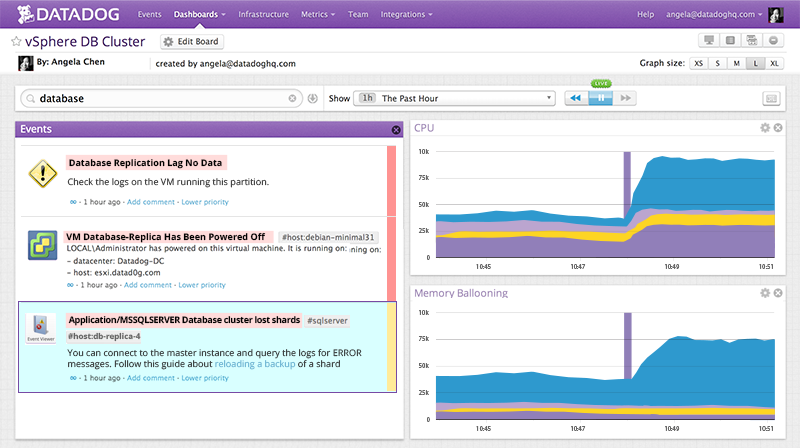Open Help
The height and width of the screenshot is (448, 800).
[x=645, y=14]
